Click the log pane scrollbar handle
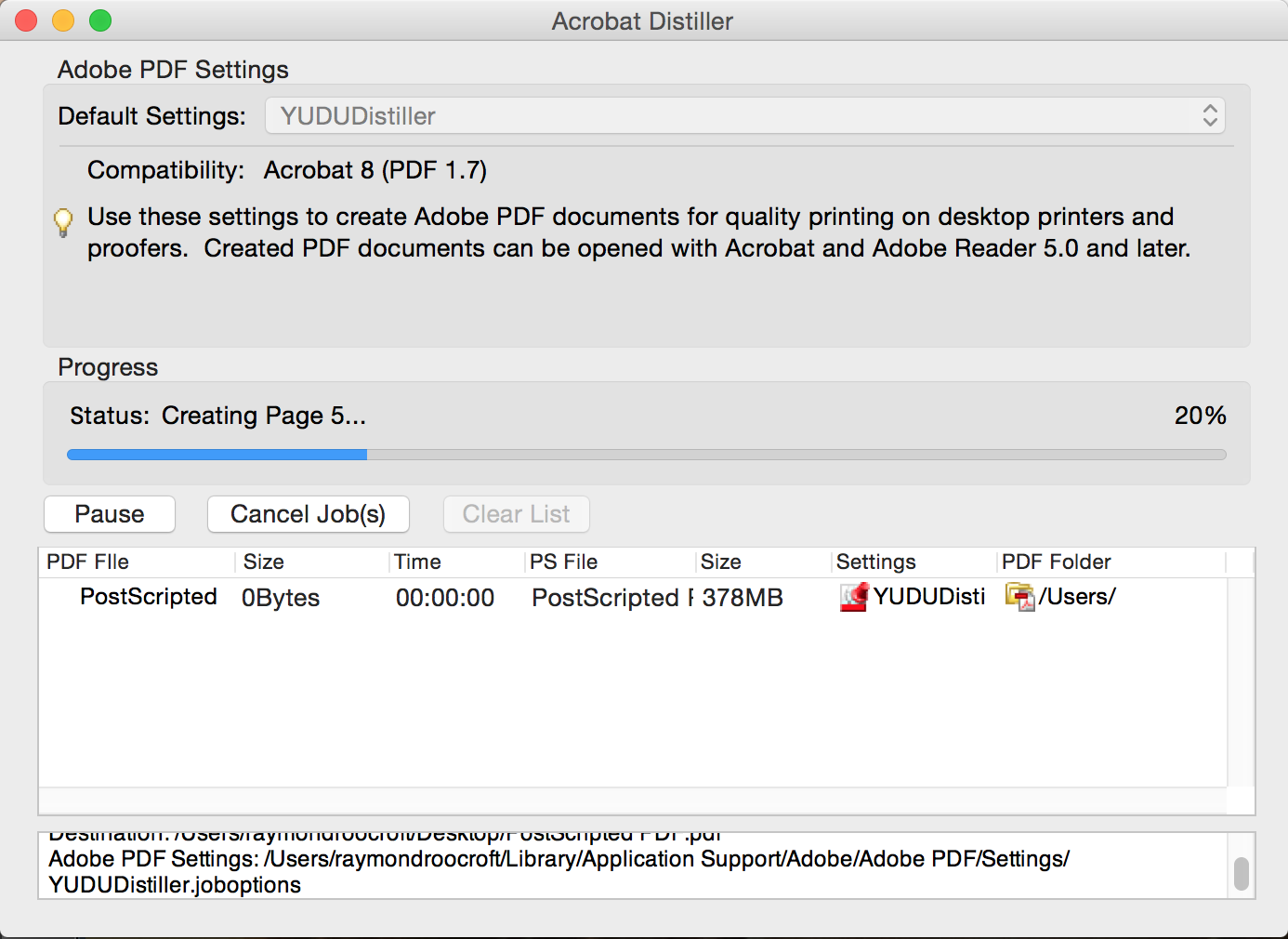Screen dimensions: 1288x939 point(1241,874)
